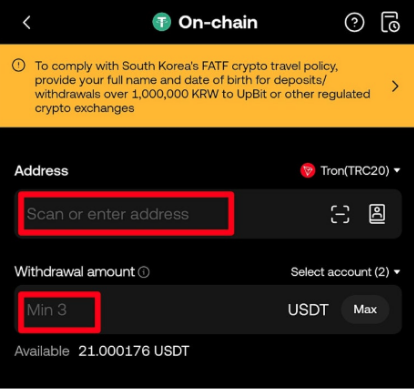The width and height of the screenshot is (415, 389).
Task: Focus the Min 3 amount field
Action: [x=59, y=312]
